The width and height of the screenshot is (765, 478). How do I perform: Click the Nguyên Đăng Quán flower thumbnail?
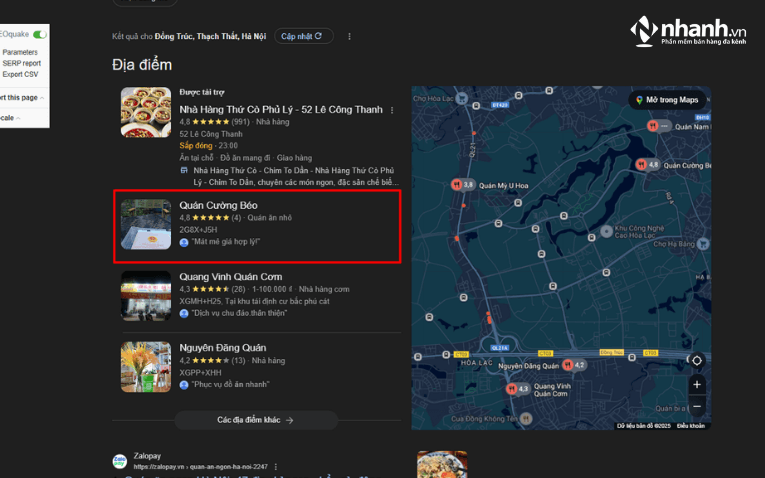146,367
